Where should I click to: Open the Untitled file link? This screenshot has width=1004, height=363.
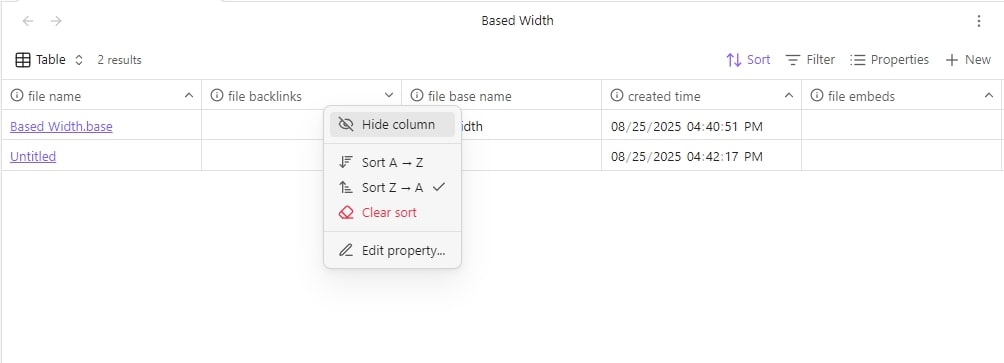33,156
